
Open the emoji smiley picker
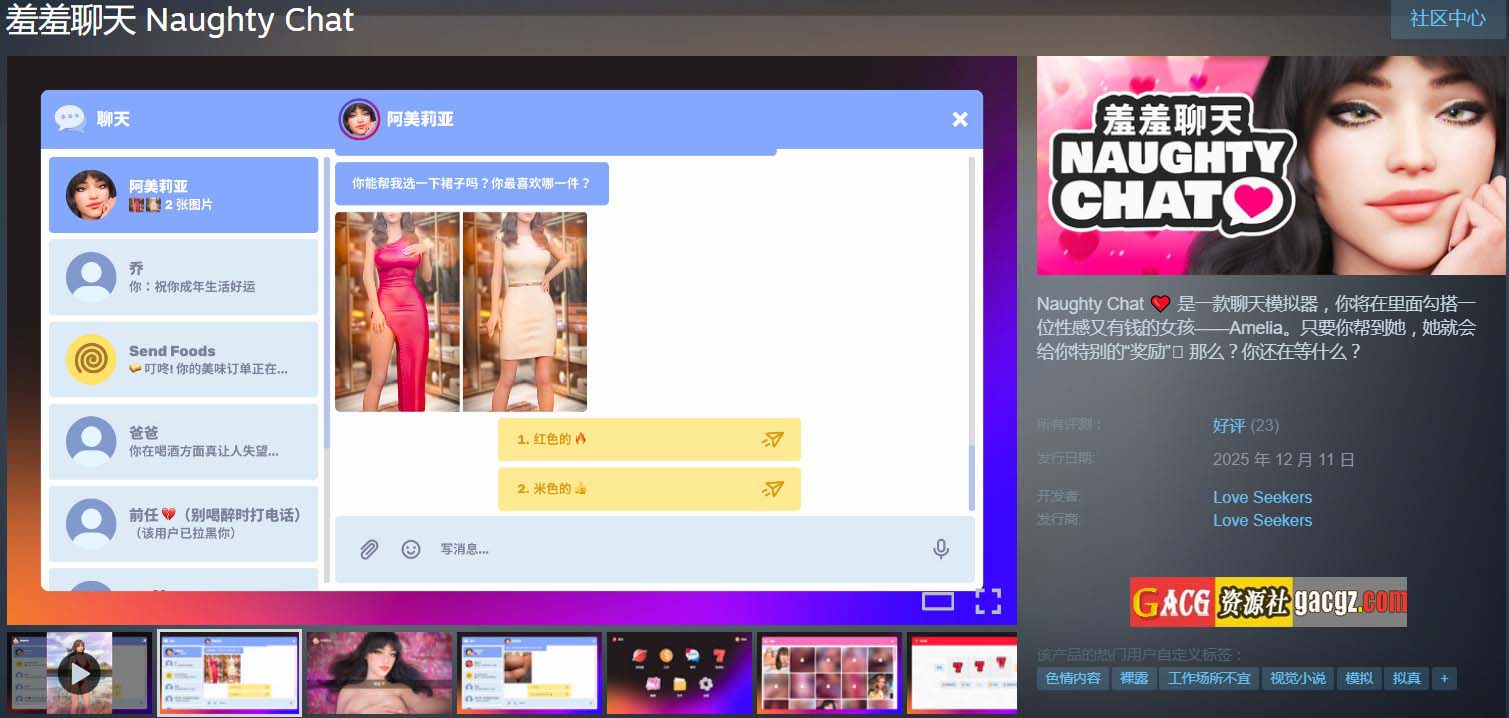411,549
